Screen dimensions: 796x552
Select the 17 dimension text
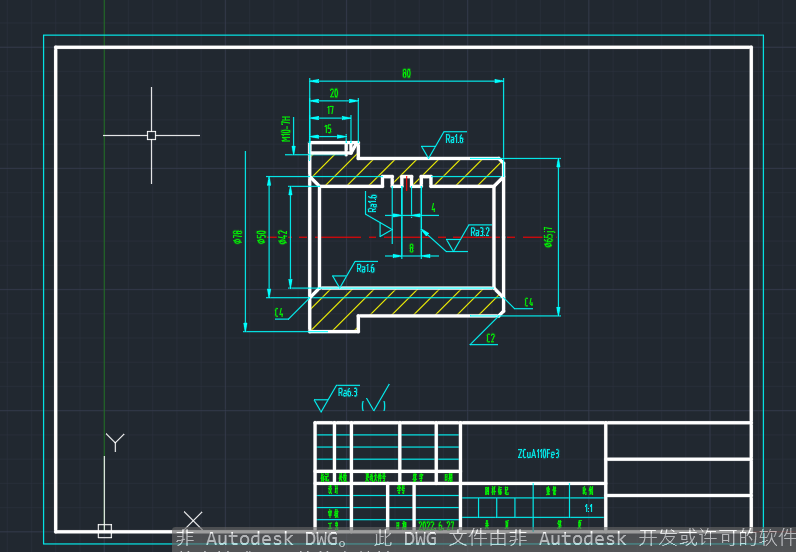pyautogui.click(x=330, y=110)
